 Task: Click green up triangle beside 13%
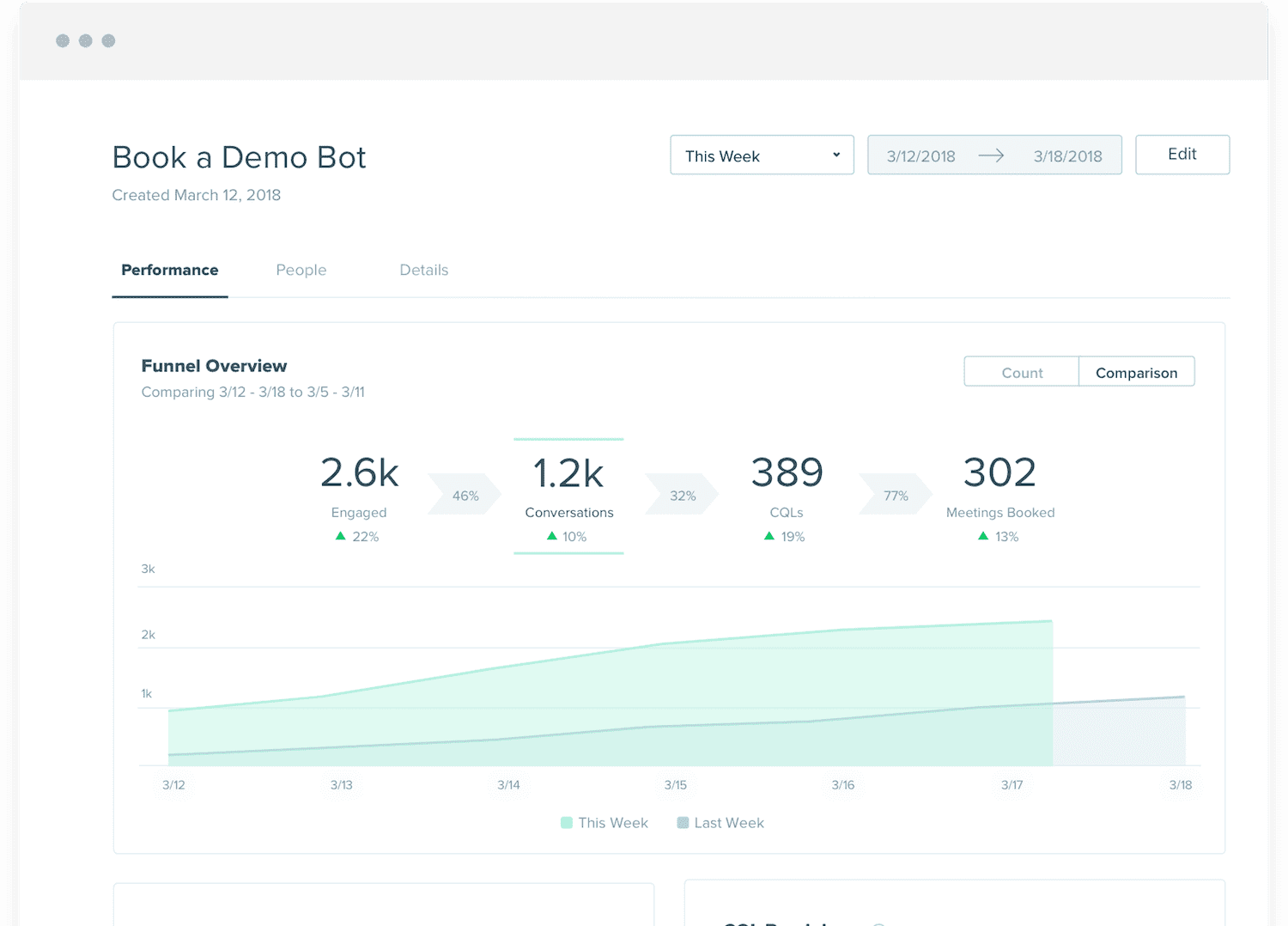coord(983,536)
